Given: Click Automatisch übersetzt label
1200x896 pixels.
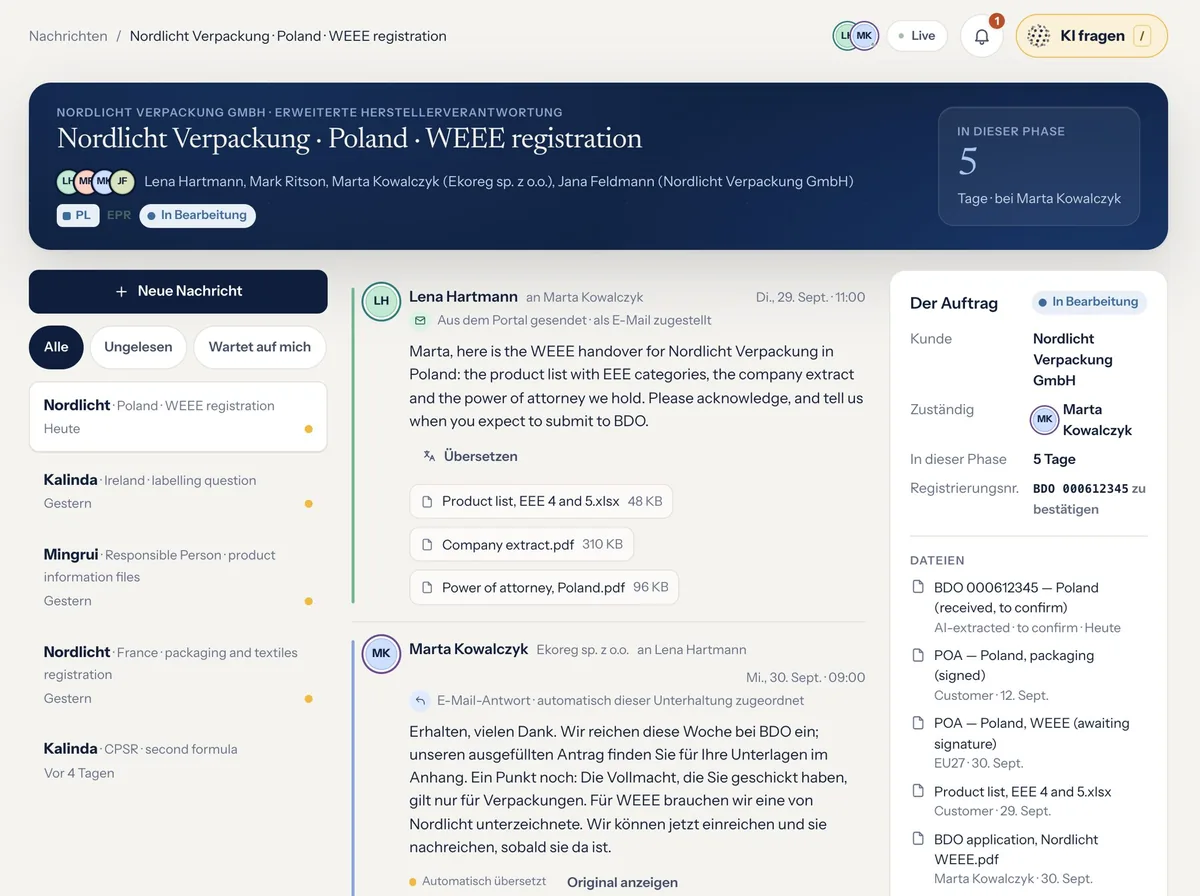Looking at the screenshot, I should point(484,882).
